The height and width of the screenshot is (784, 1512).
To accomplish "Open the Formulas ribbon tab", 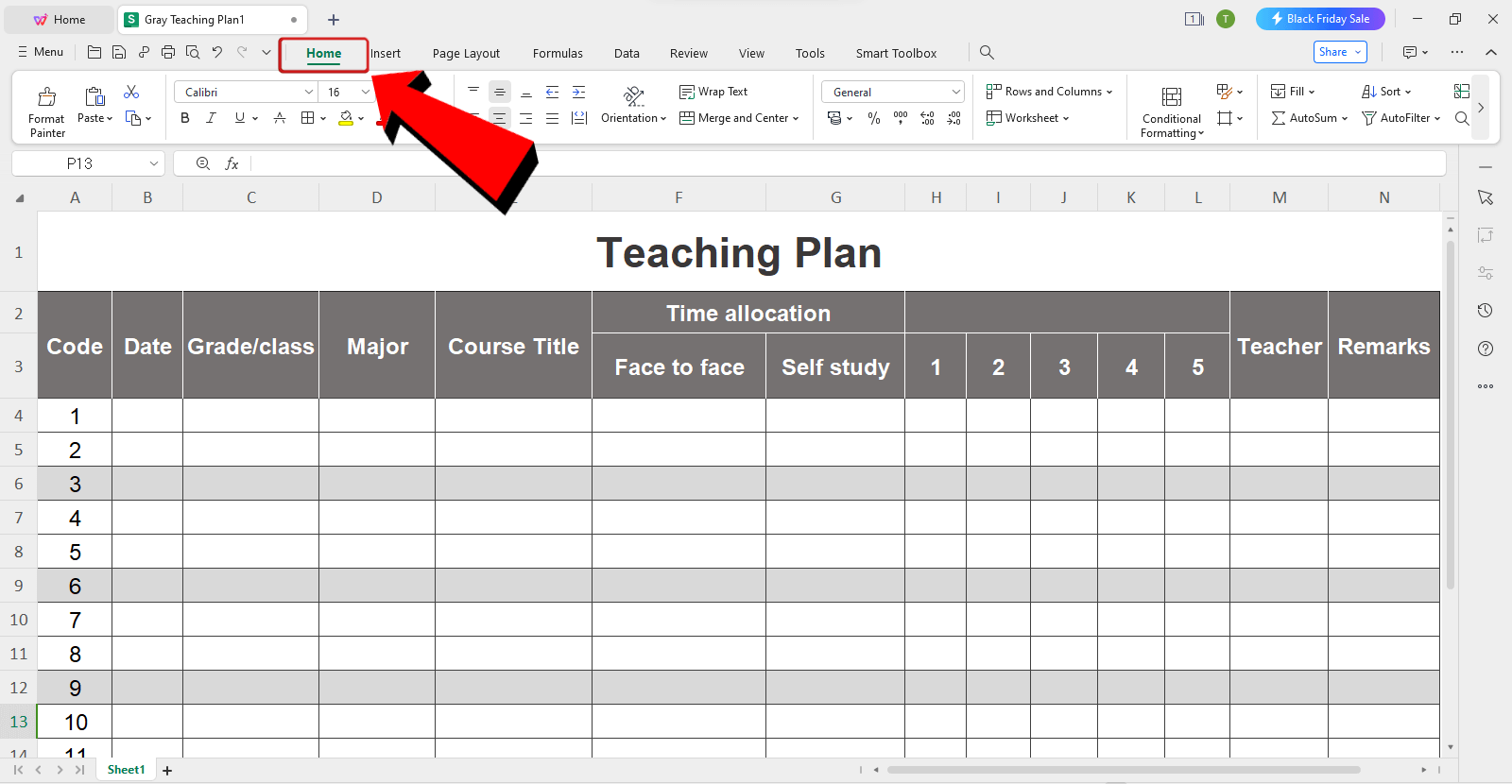I will (x=558, y=53).
